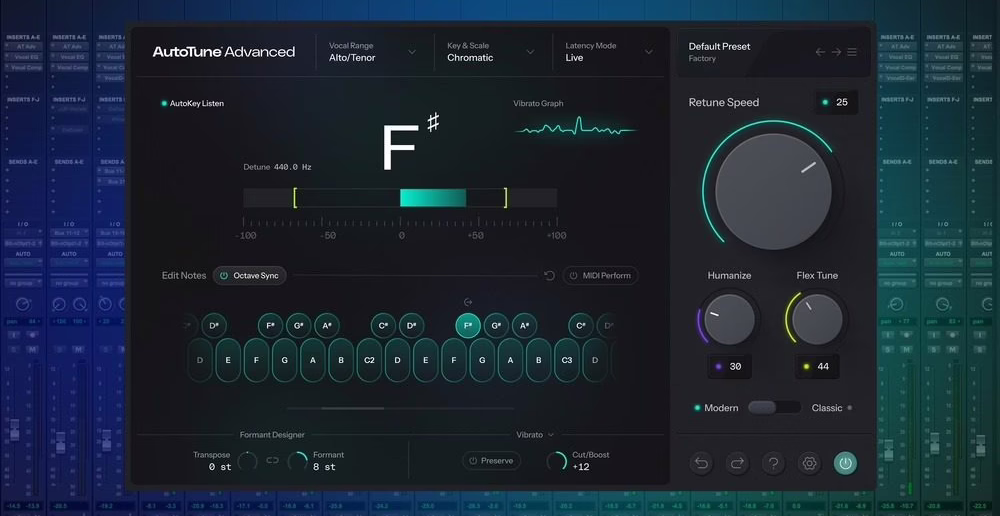Click the Humanize label
This screenshot has height=516, width=1000.
pos(729,276)
